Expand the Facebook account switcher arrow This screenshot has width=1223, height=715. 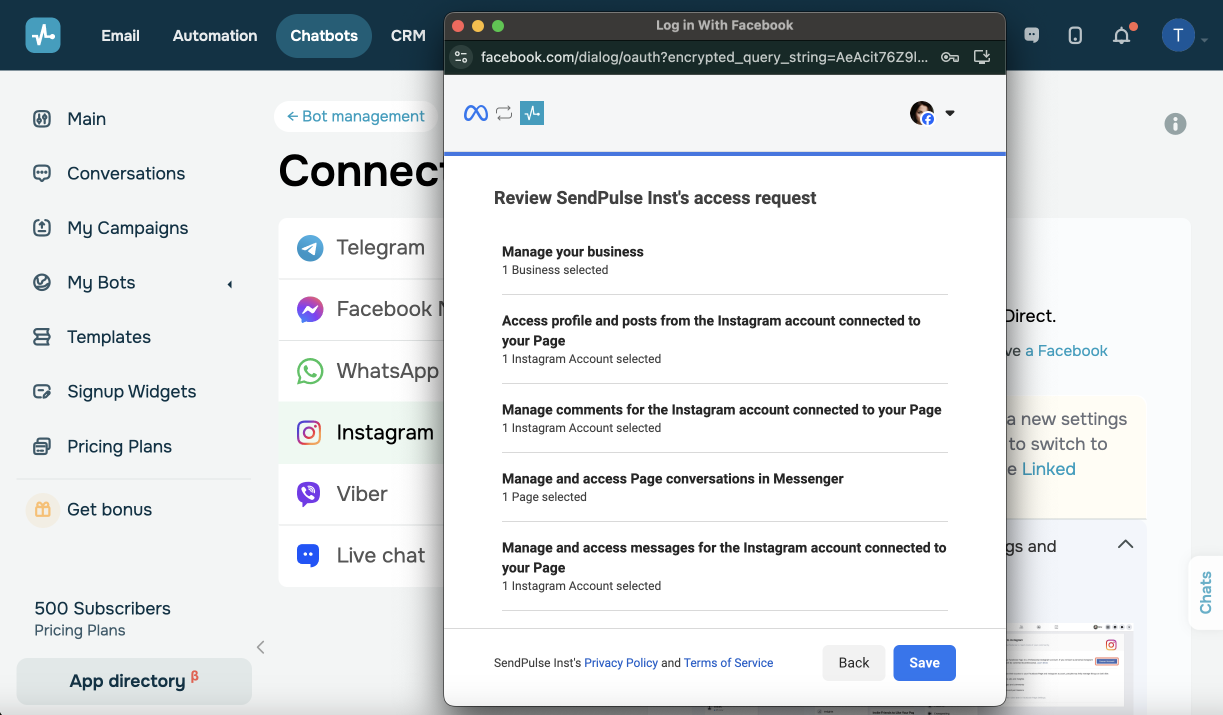point(949,112)
